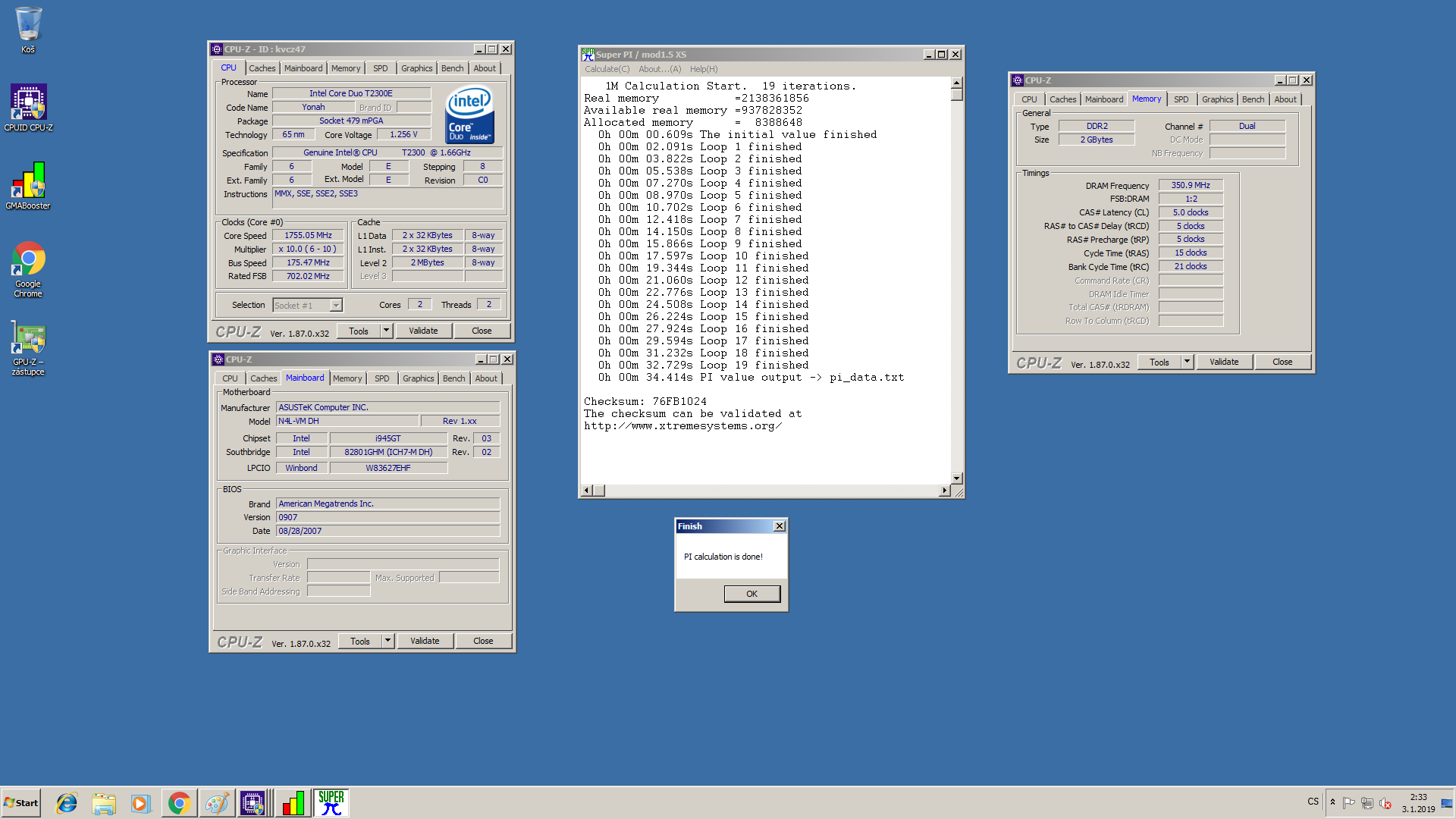
Task: Open Google Chrome desktop shortcut
Action: tap(28, 269)
